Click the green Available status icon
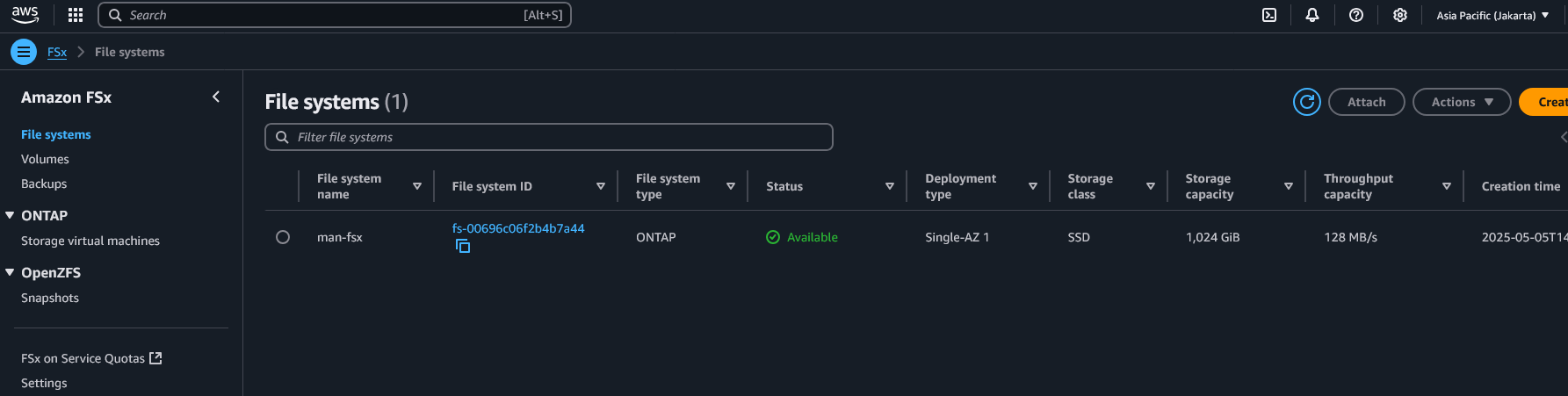This screenshot has height=396, width=1568. [773, 237]
